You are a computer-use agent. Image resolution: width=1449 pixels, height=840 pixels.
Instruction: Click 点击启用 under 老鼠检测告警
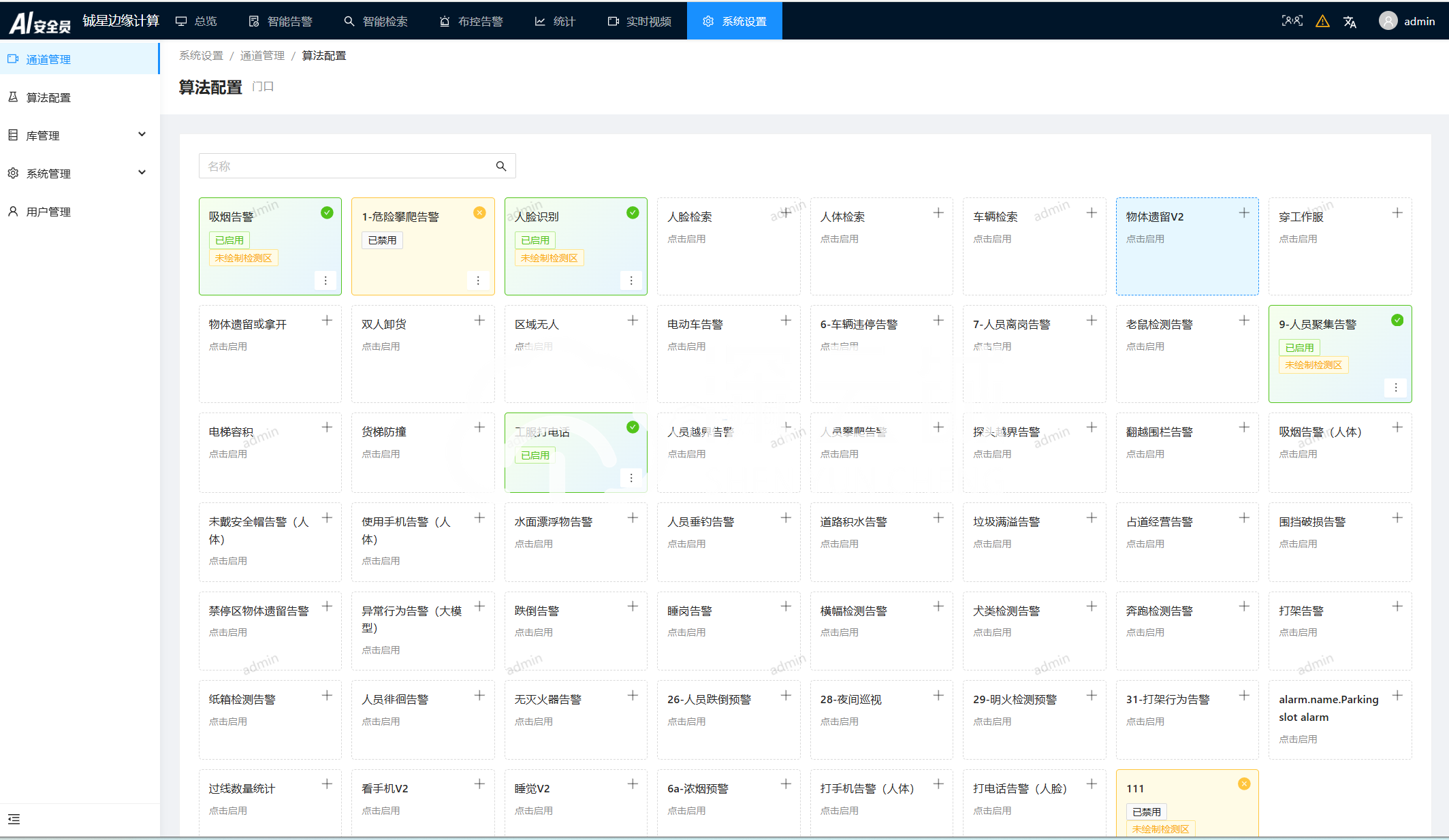(1145, 346)
